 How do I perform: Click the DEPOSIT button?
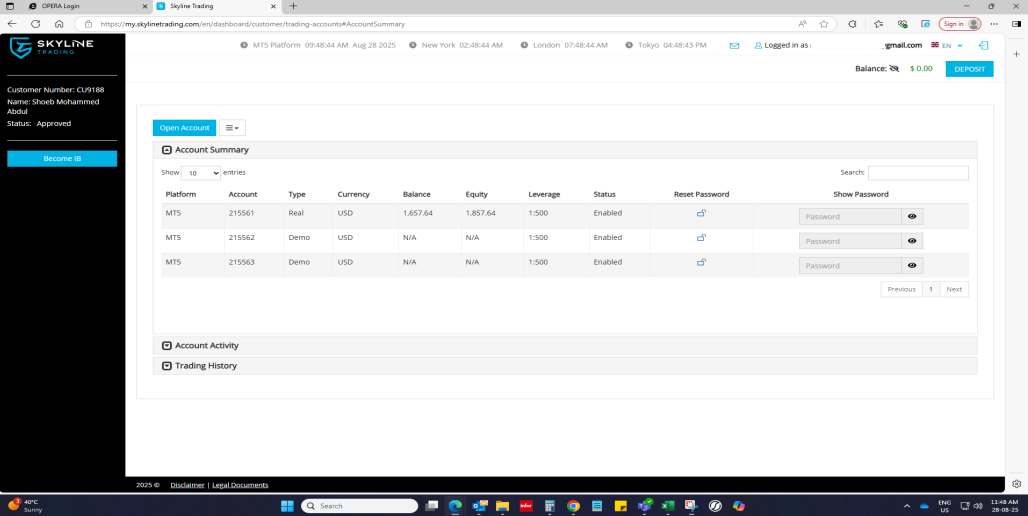click(x=969, y=69)
